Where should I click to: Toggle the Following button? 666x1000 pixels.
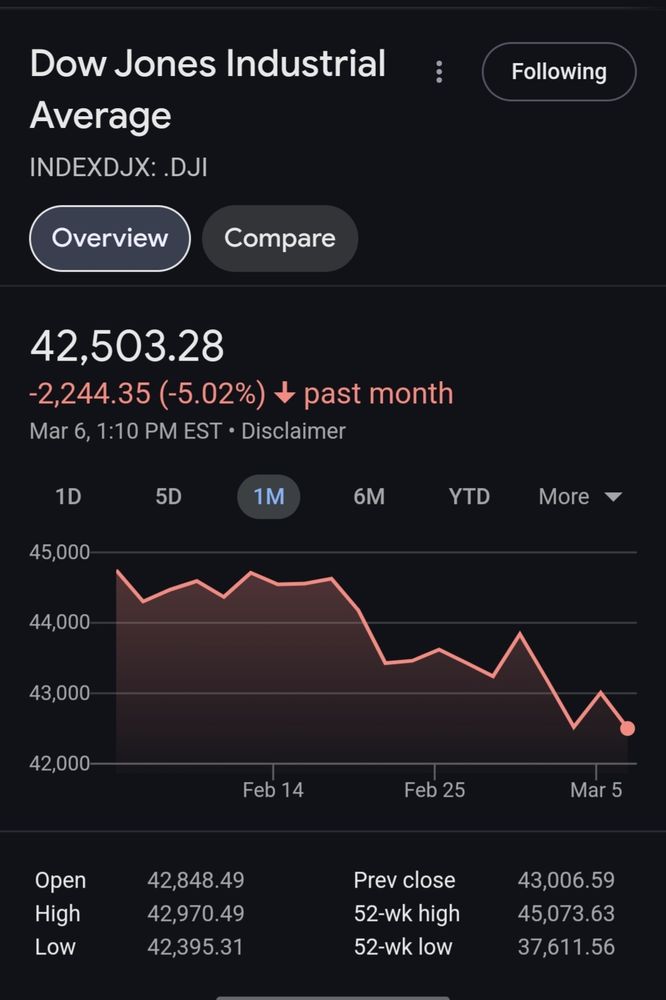point(559,71)
